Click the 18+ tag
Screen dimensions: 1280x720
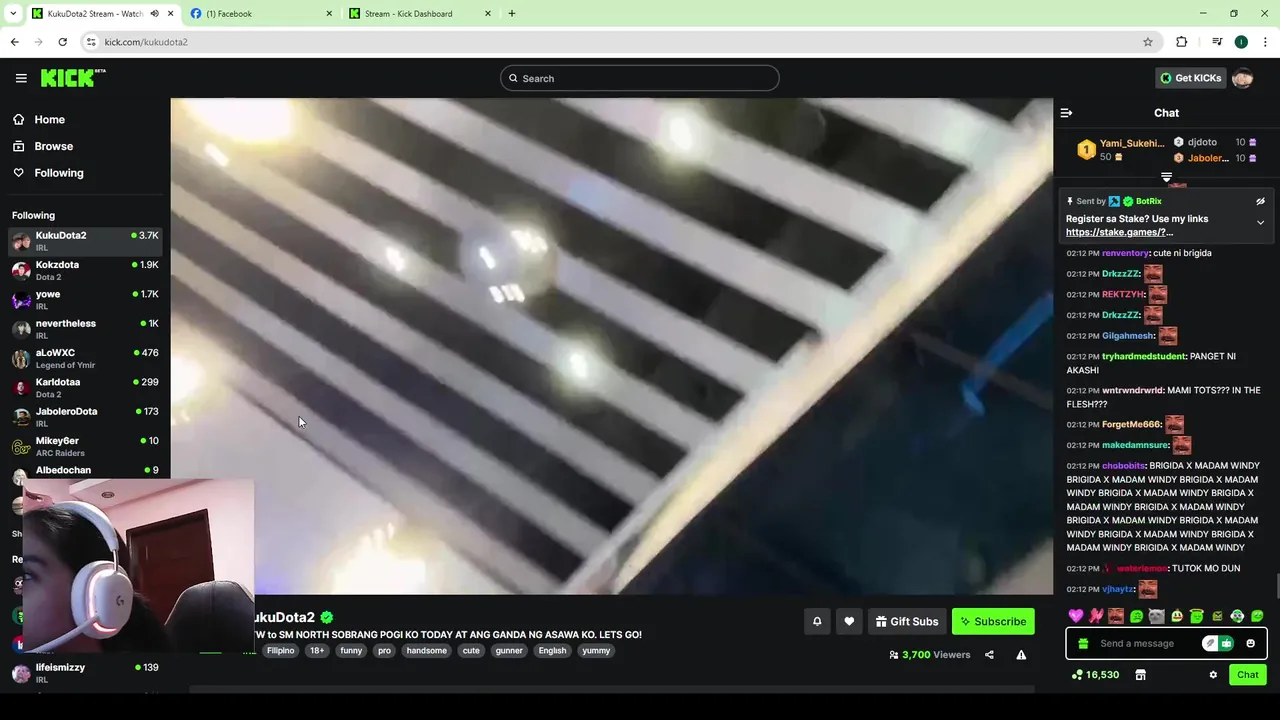317,650
